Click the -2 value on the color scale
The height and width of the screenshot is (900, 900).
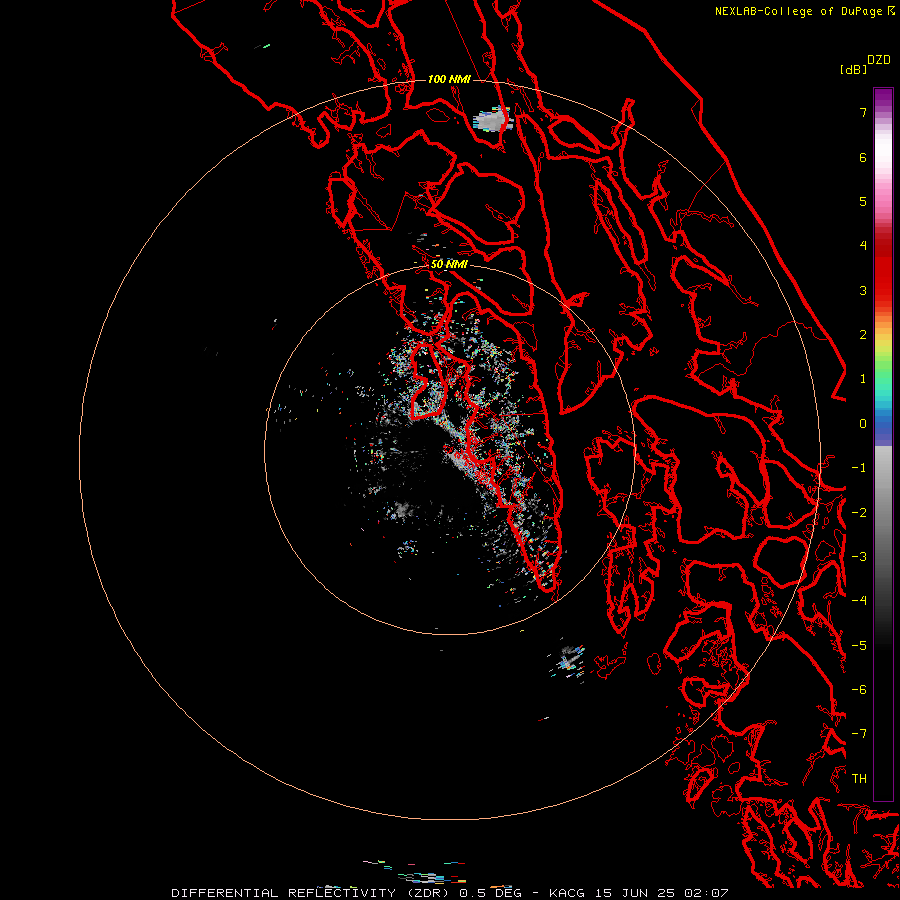[x=859, y=513]
